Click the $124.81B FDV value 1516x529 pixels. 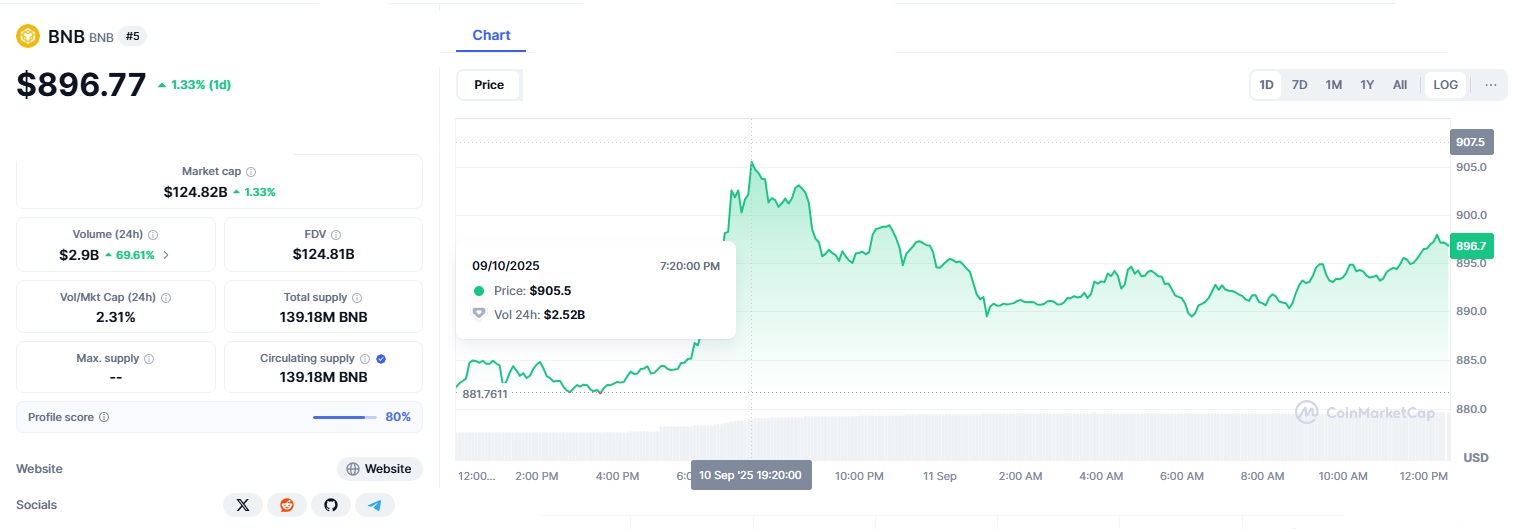[x=324, y=254]
